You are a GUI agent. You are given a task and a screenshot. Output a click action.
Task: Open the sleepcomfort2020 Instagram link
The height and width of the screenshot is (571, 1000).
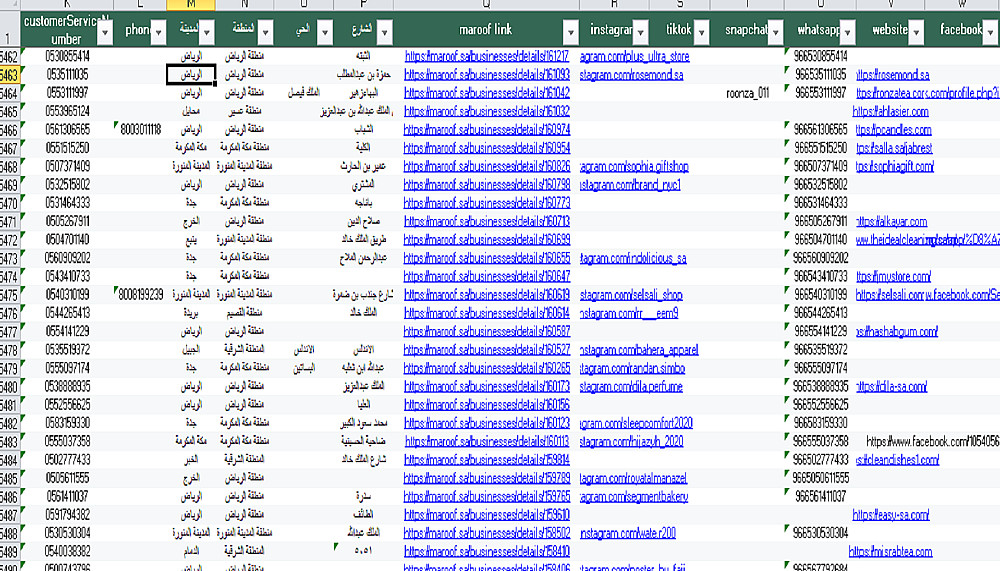coord(636,423)
